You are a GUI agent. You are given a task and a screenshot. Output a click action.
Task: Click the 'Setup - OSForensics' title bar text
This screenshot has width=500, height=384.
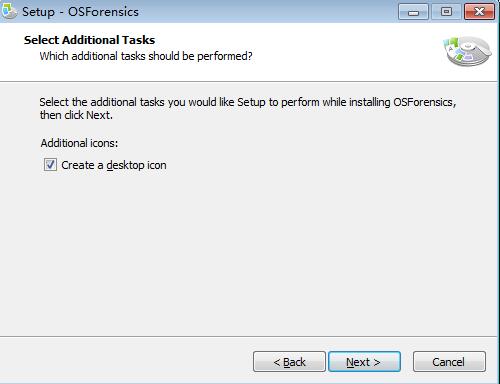(x=80, y=12)
